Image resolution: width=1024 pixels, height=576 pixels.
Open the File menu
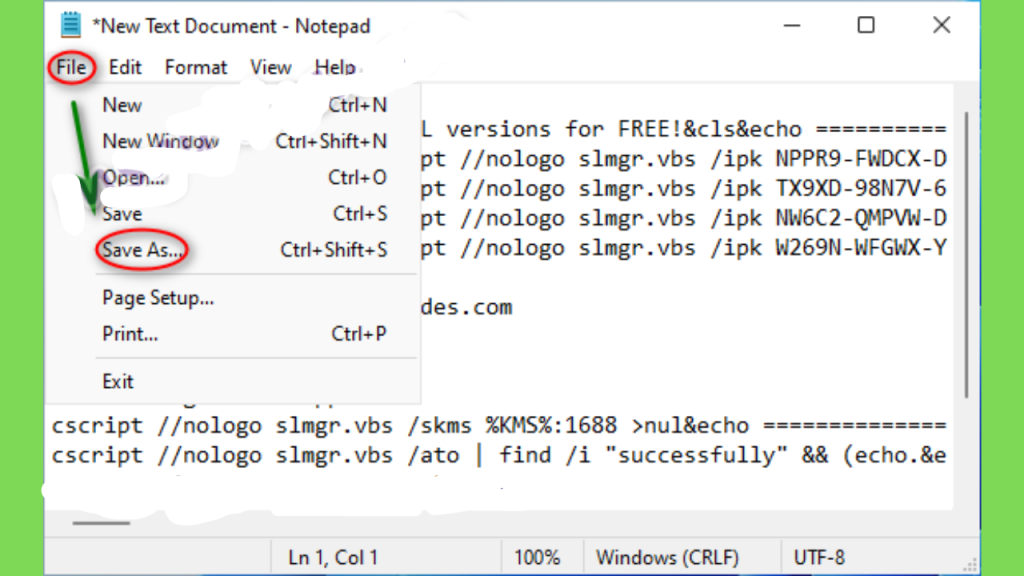pyautogui.click(x=71, y=67)
